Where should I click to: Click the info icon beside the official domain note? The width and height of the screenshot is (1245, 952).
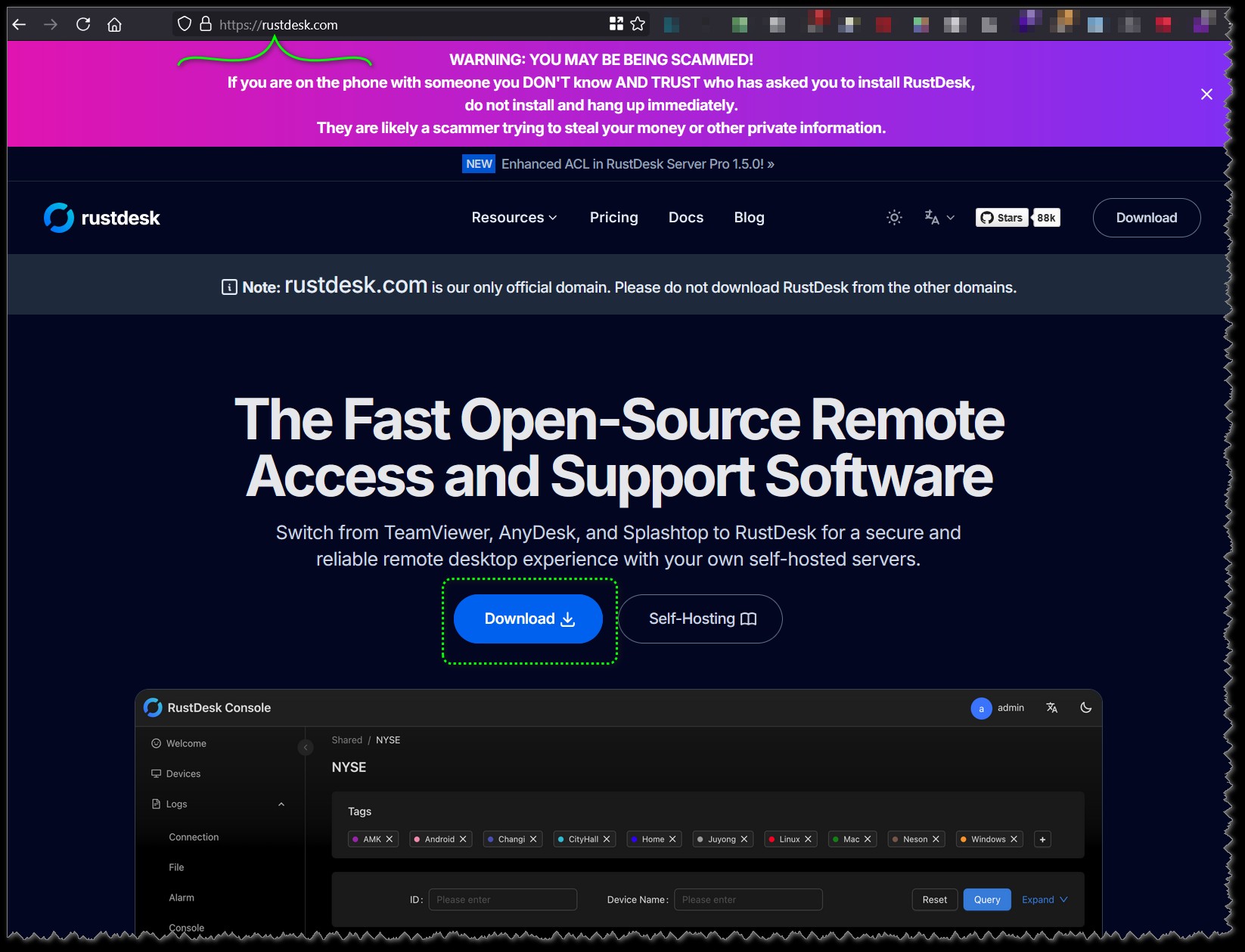click(228, 287)
